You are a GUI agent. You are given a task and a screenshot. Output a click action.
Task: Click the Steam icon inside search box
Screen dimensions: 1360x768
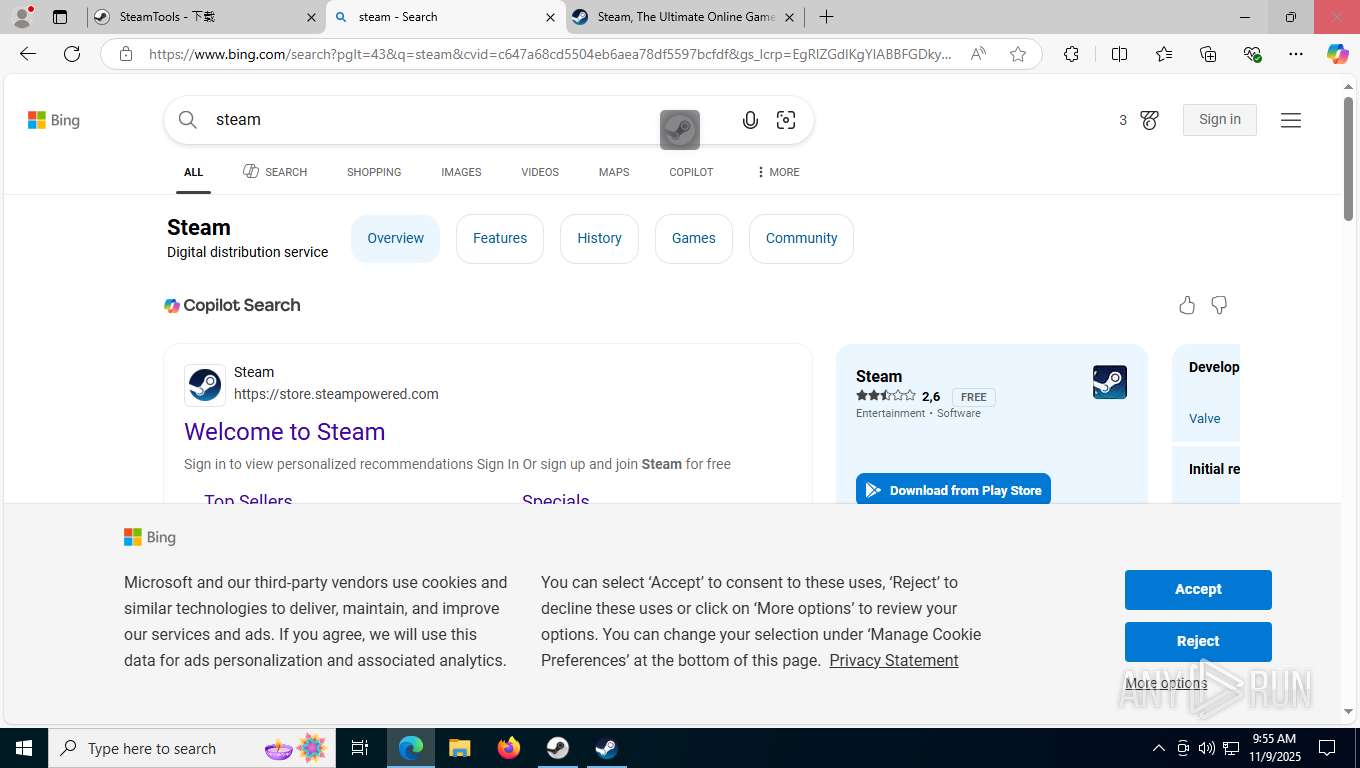[680, 130]
